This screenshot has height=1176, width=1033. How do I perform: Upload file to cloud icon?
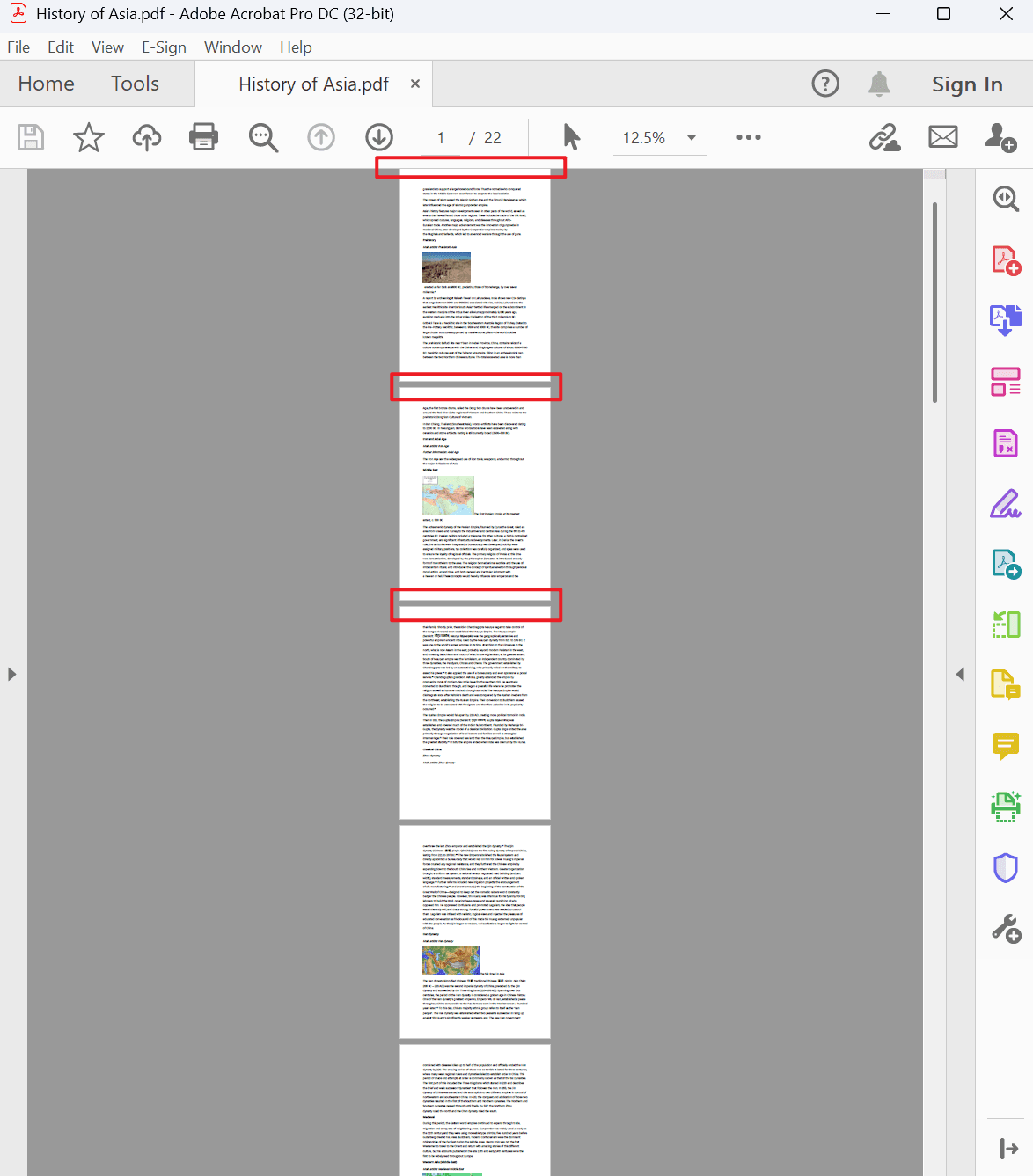(x=147, y=137)
